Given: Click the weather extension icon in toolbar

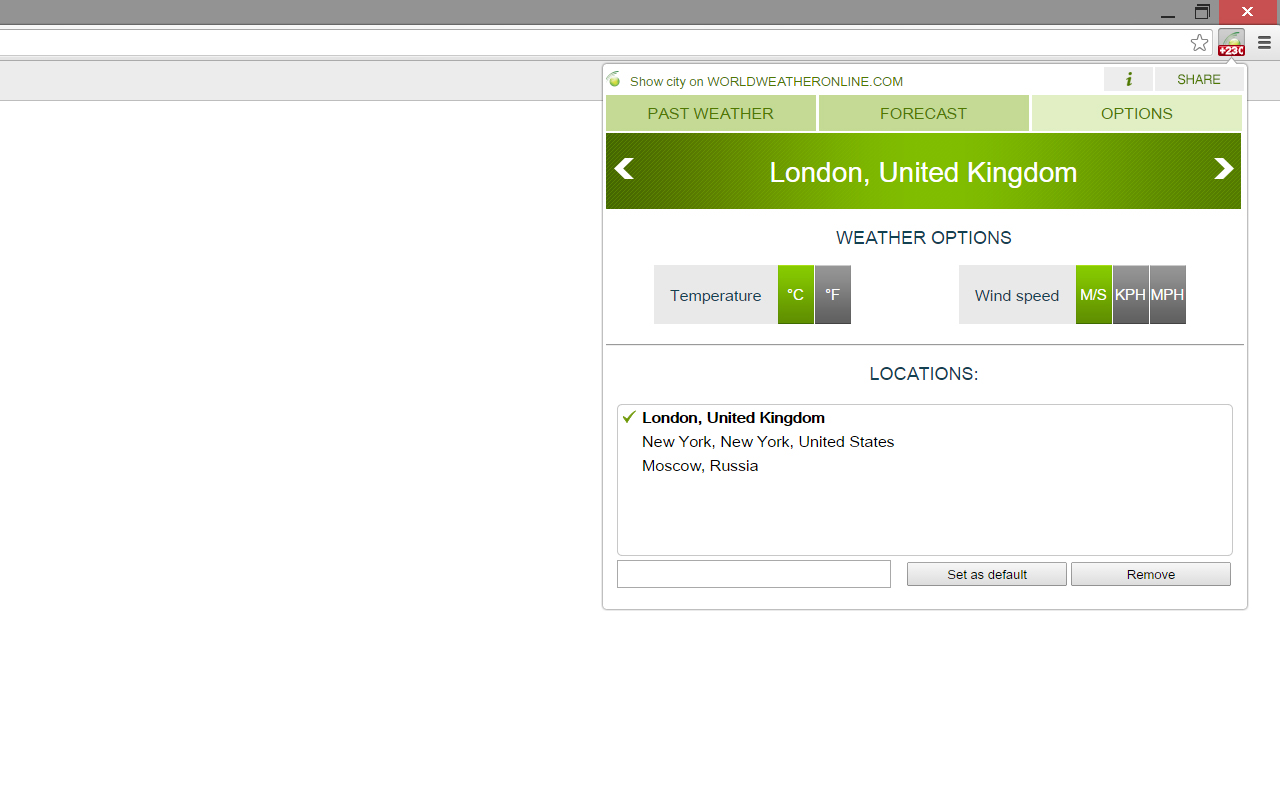Looking at the screenshot, I should [x=1231, y=43].
